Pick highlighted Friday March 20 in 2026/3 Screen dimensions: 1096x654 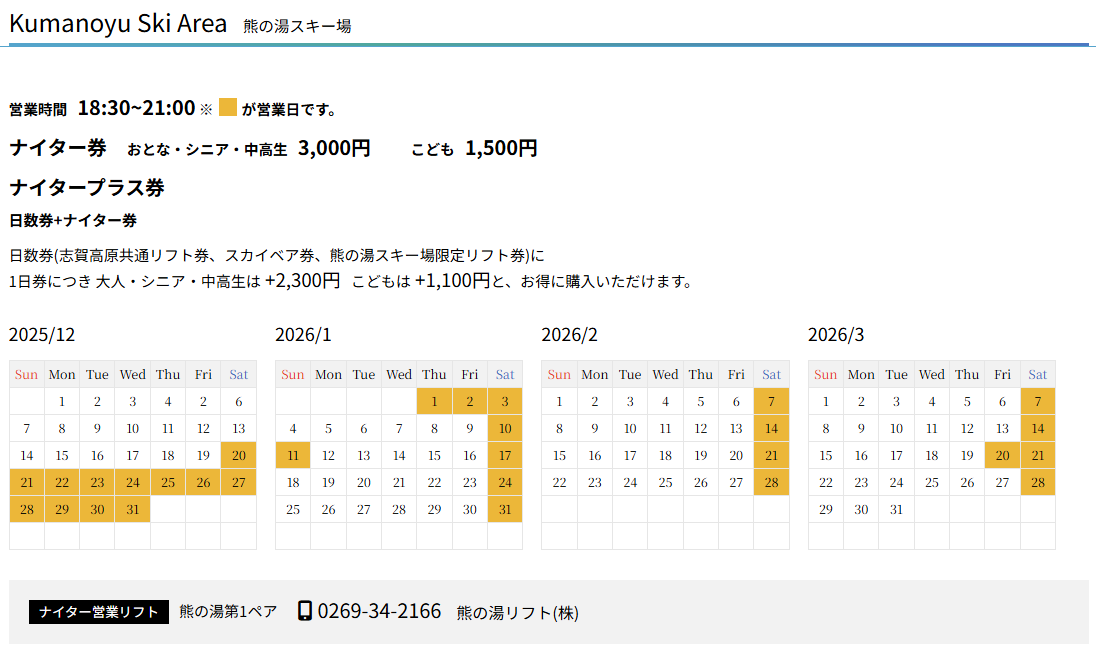pos(1002,455)
